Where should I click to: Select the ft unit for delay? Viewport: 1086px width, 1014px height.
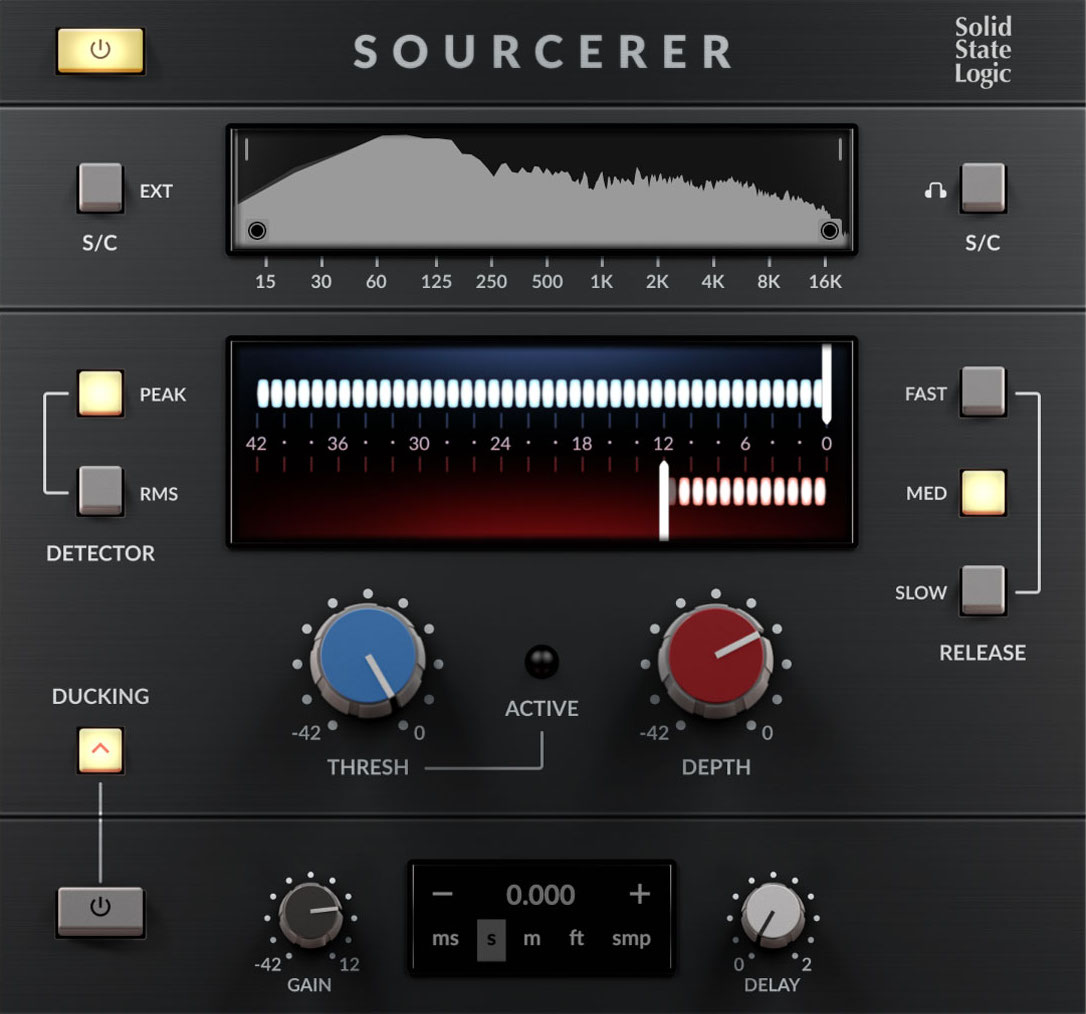point(577,939)
